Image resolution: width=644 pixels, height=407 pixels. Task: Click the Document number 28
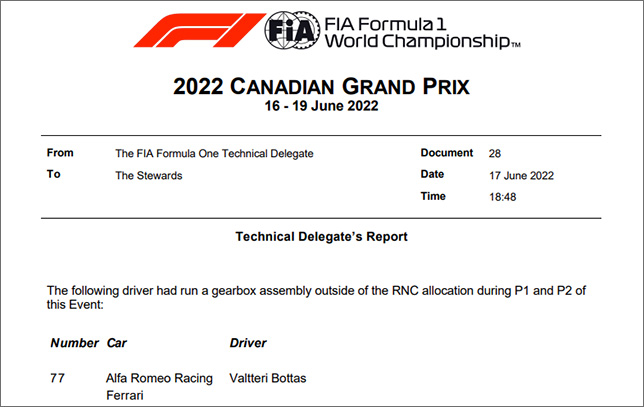coord(494,154)
